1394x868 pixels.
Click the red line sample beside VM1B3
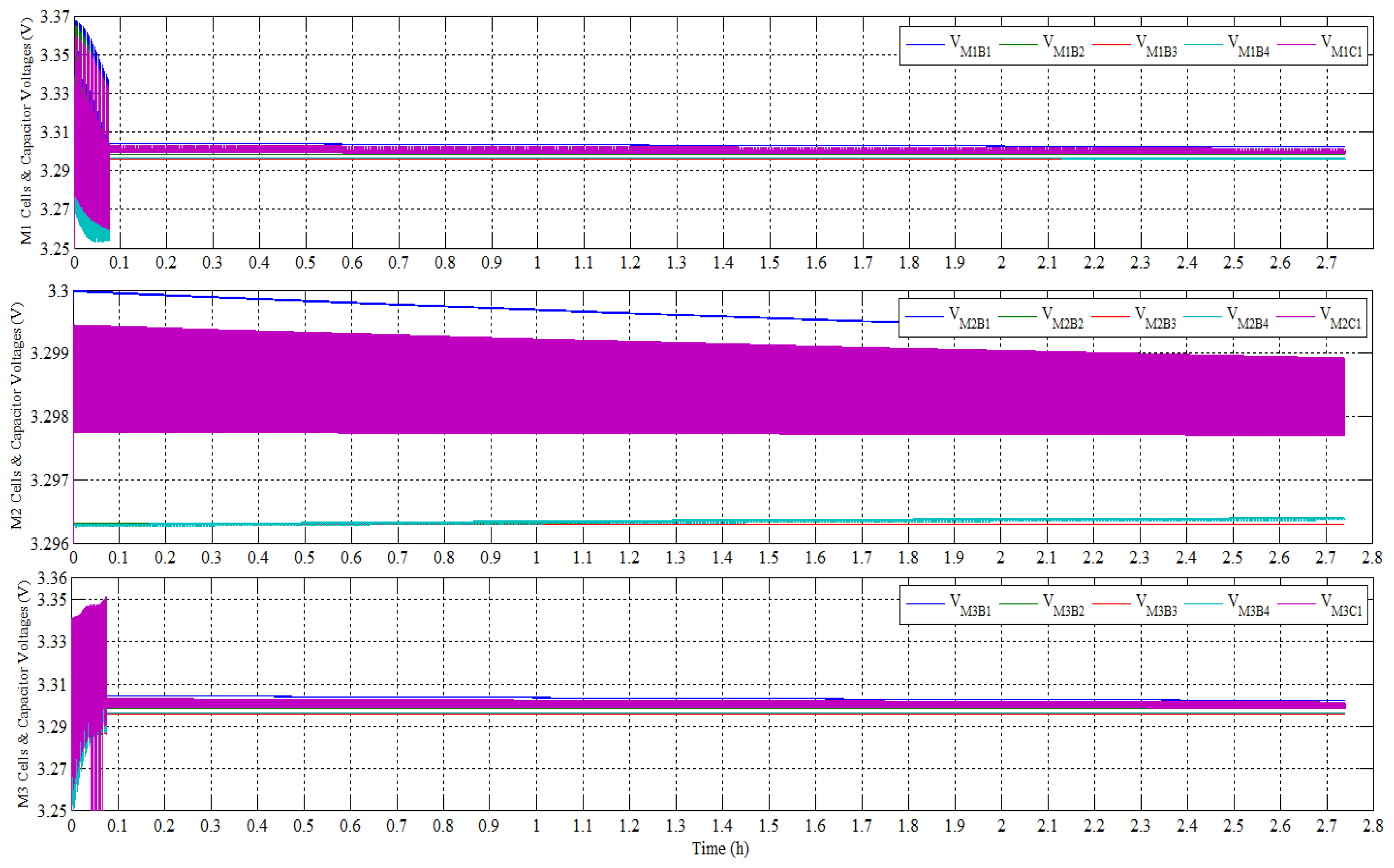(x=1112, y=45)
